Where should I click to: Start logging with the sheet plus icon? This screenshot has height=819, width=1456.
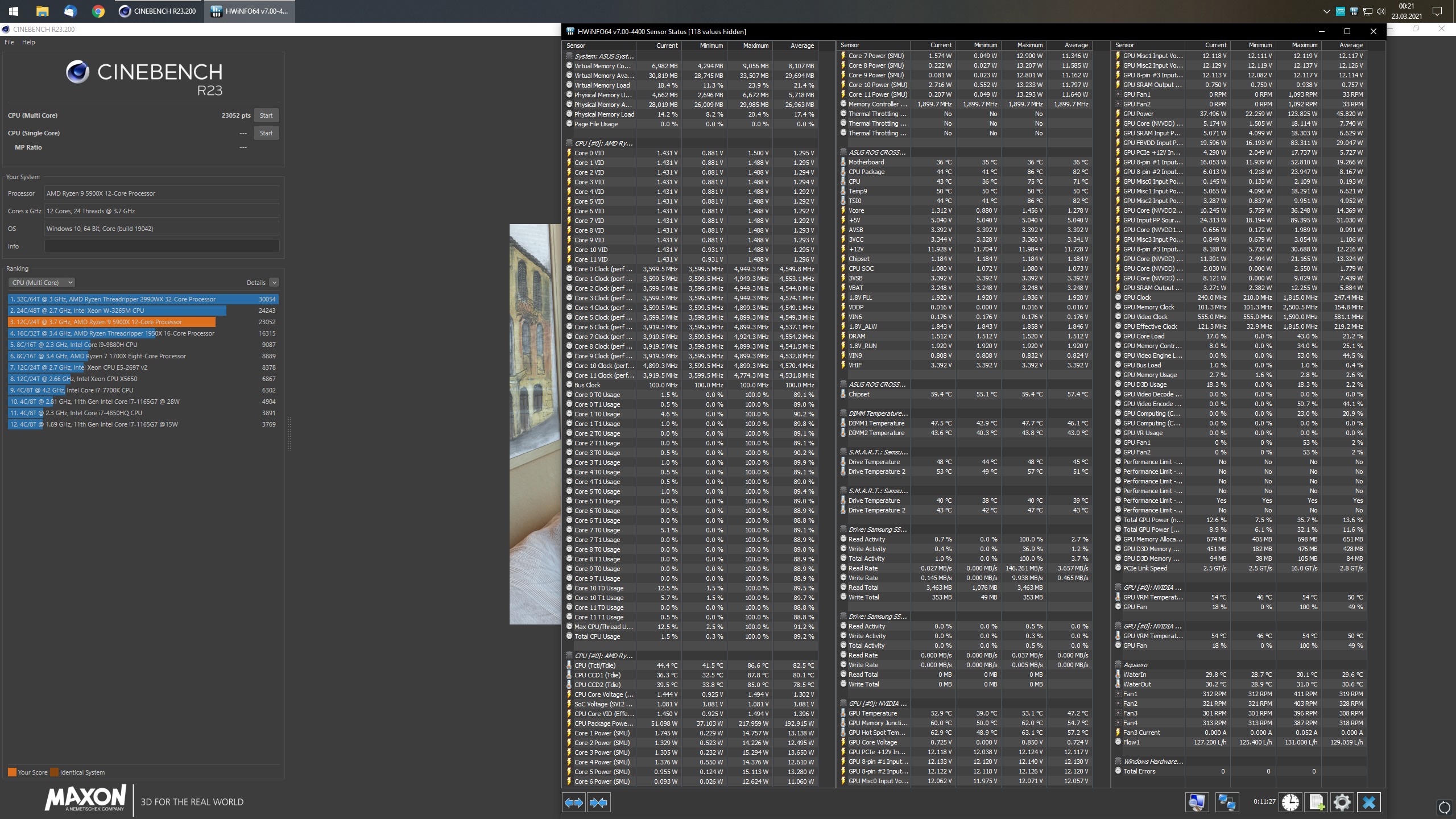tap(1316, 803)
